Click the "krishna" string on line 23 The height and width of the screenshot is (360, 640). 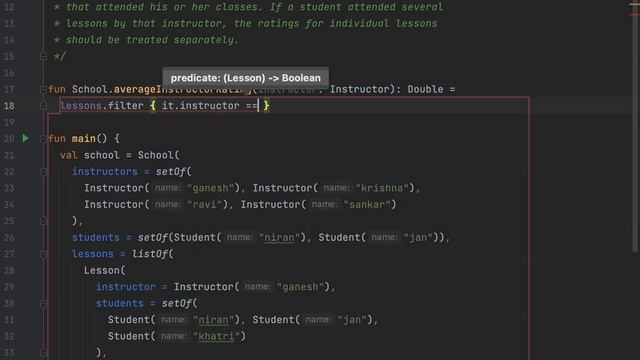[x=382, y=188]
